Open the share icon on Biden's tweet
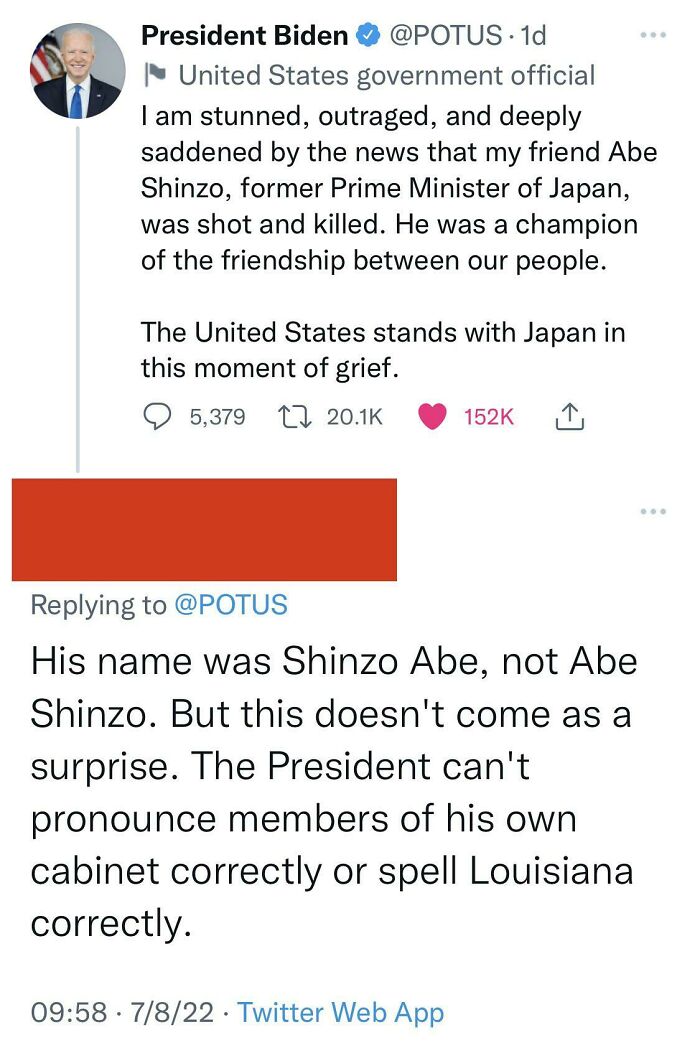Viewport: 700px width, 1048px height. point(567,416)
